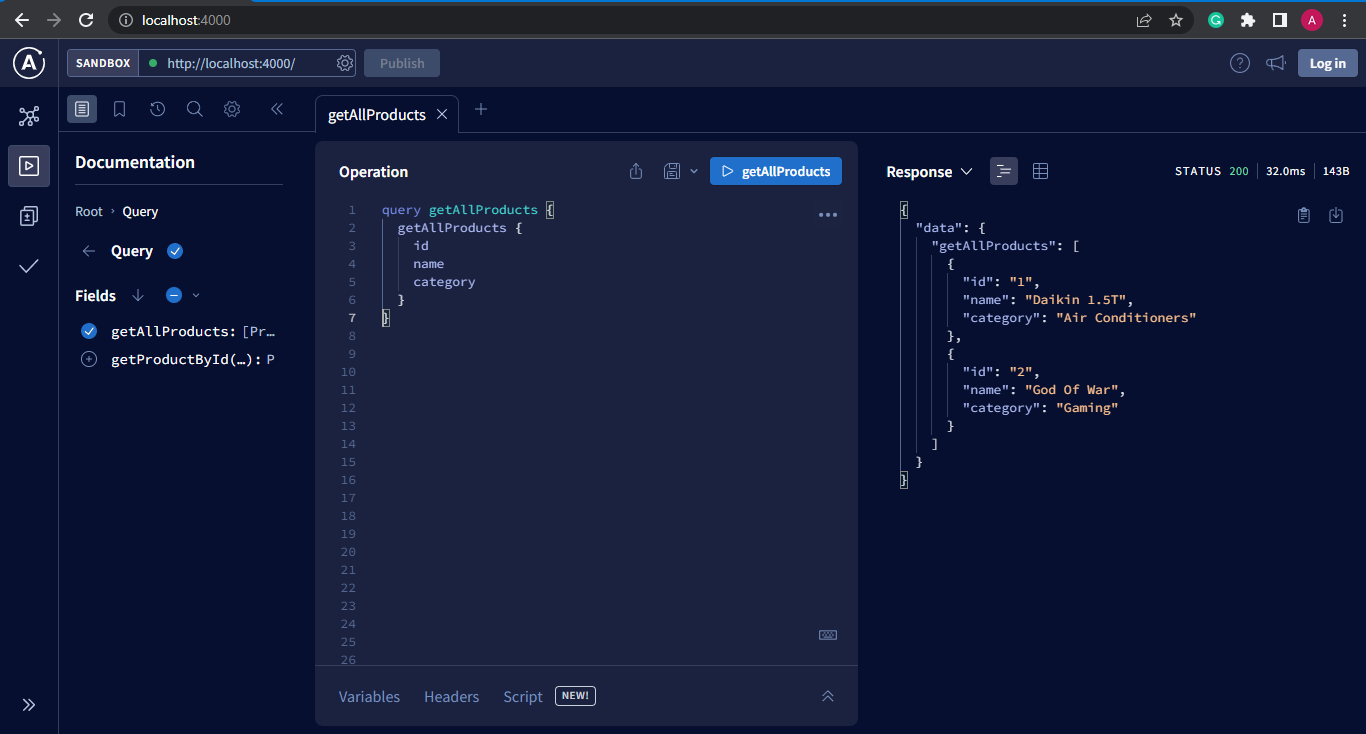Image resolution: width=1366 pixels, height=734 pixels.
Task: Open the Response view dropdown
Action: (x=966, y=171)
